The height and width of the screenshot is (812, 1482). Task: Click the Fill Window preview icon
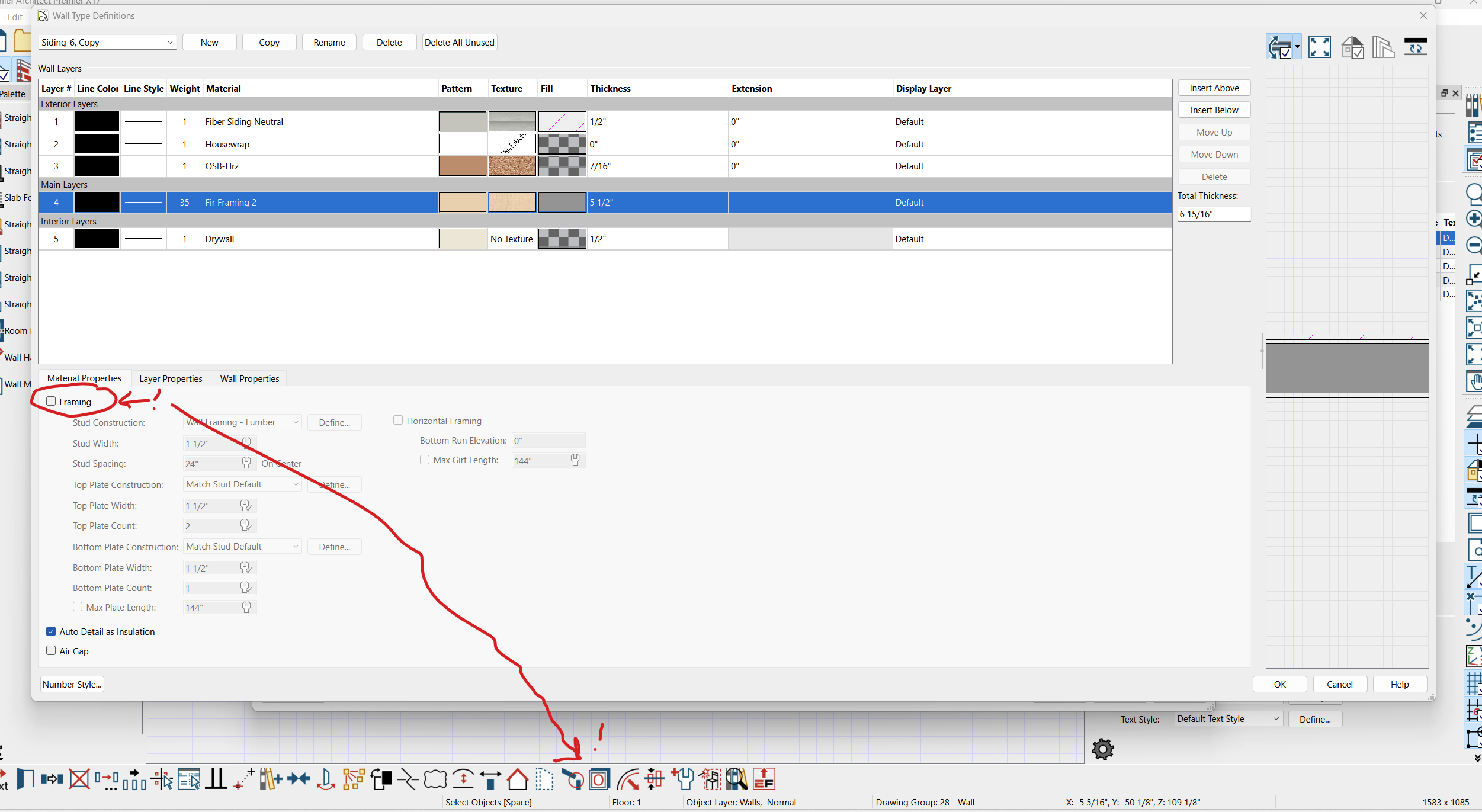1319,47
